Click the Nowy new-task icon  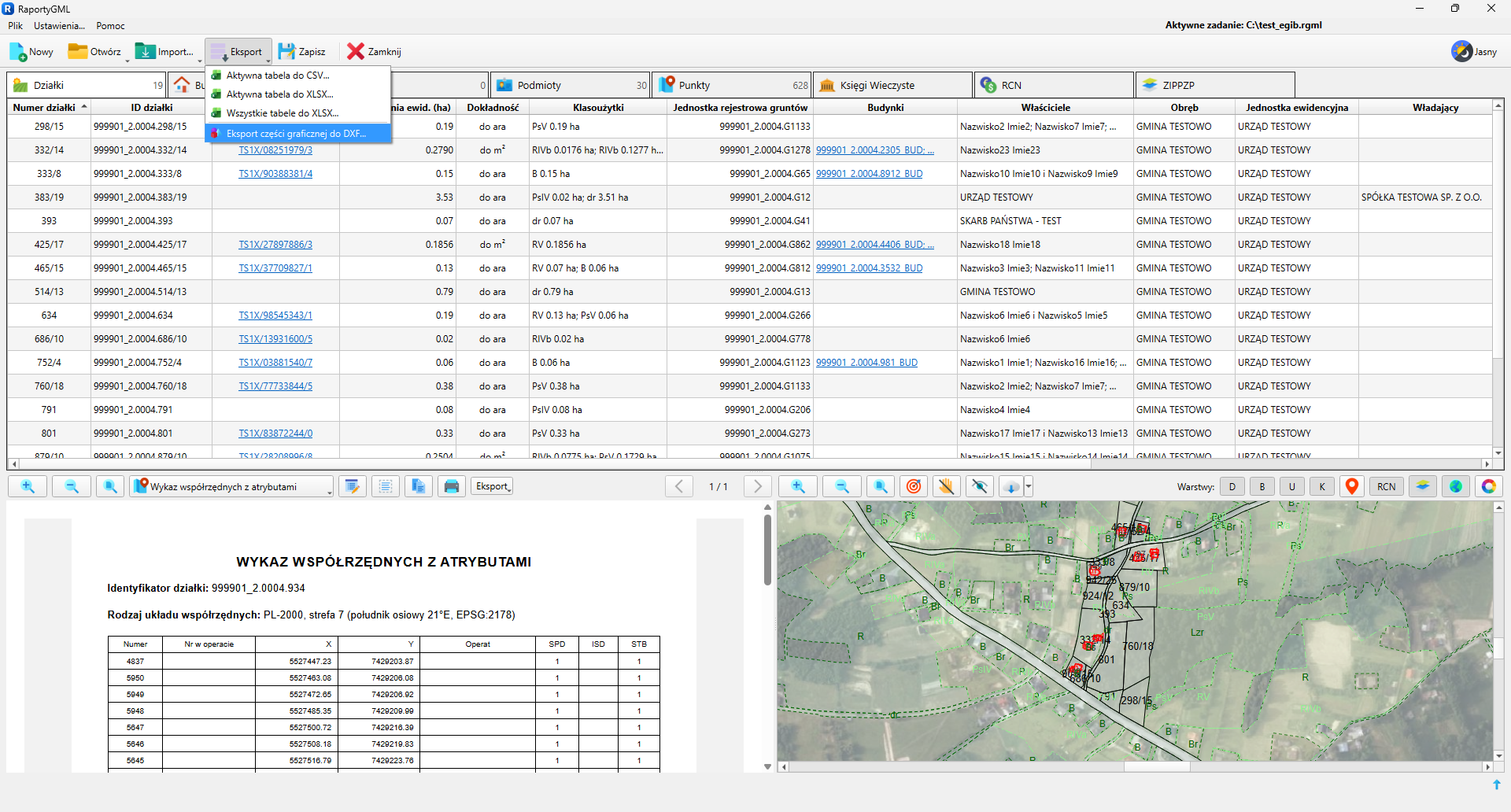click(x=17, y=52)
